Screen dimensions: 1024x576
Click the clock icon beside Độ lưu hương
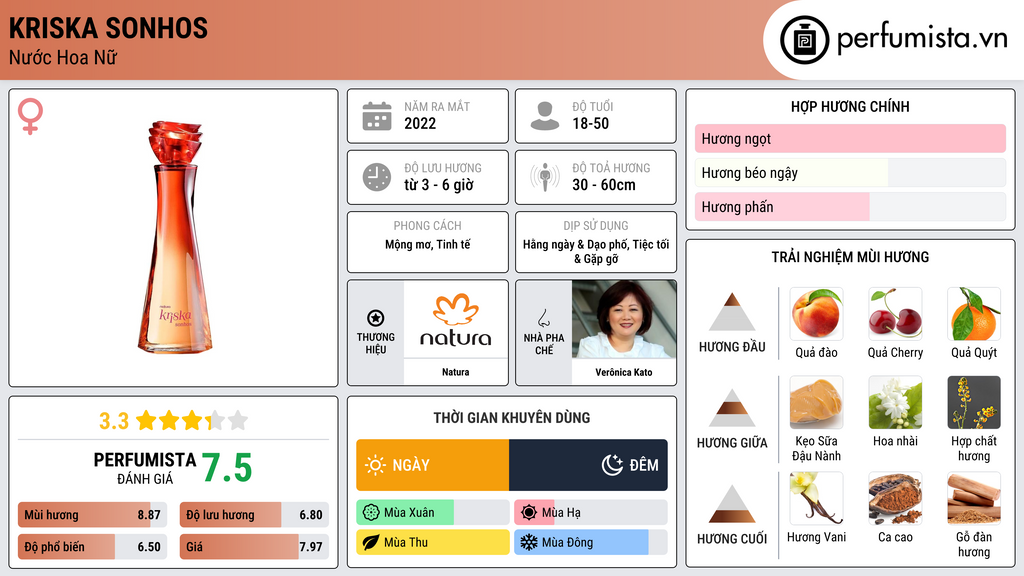[x=377, y=177]
